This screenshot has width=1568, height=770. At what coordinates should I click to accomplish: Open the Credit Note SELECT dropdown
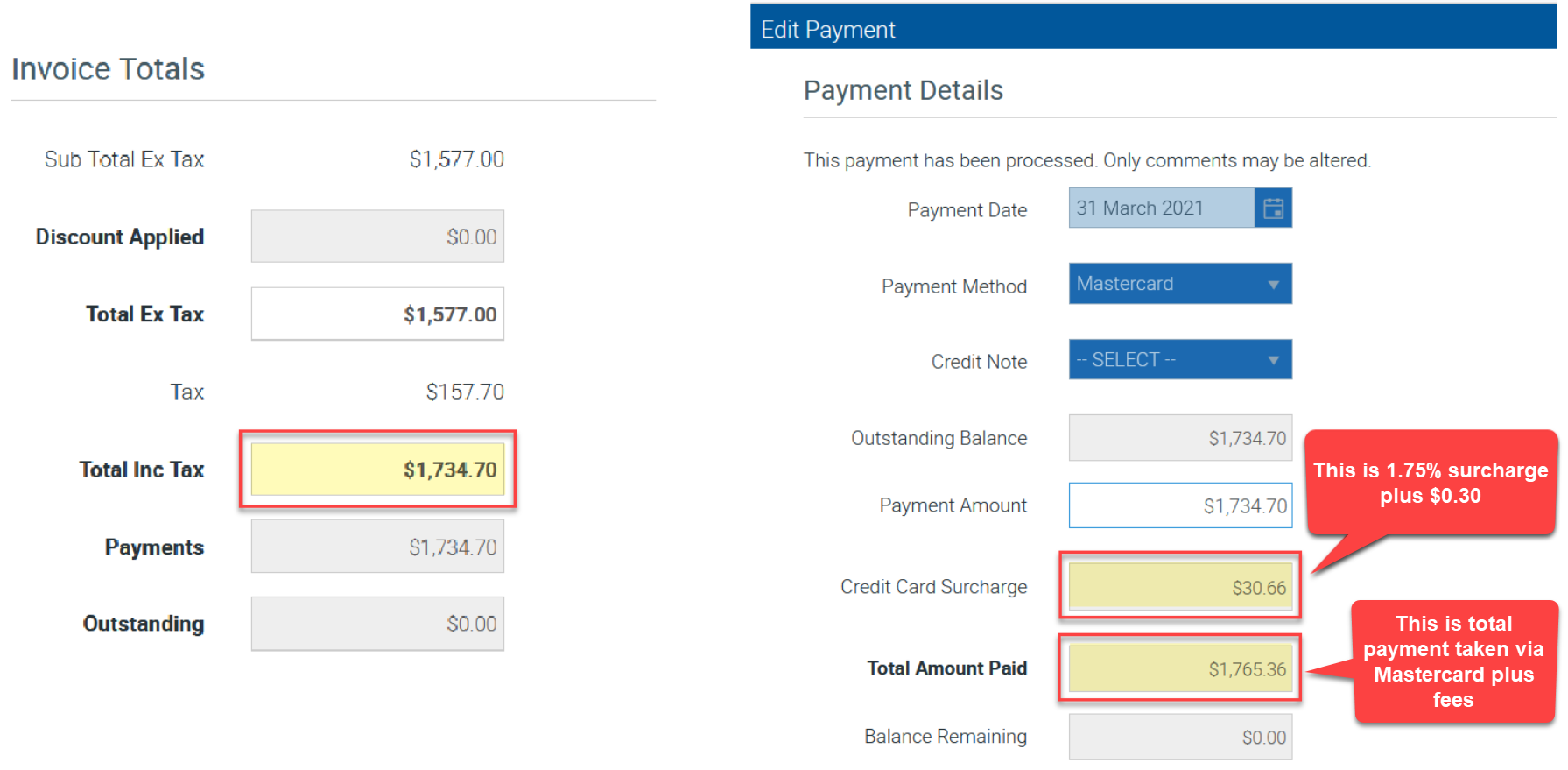pos(1179,360)
